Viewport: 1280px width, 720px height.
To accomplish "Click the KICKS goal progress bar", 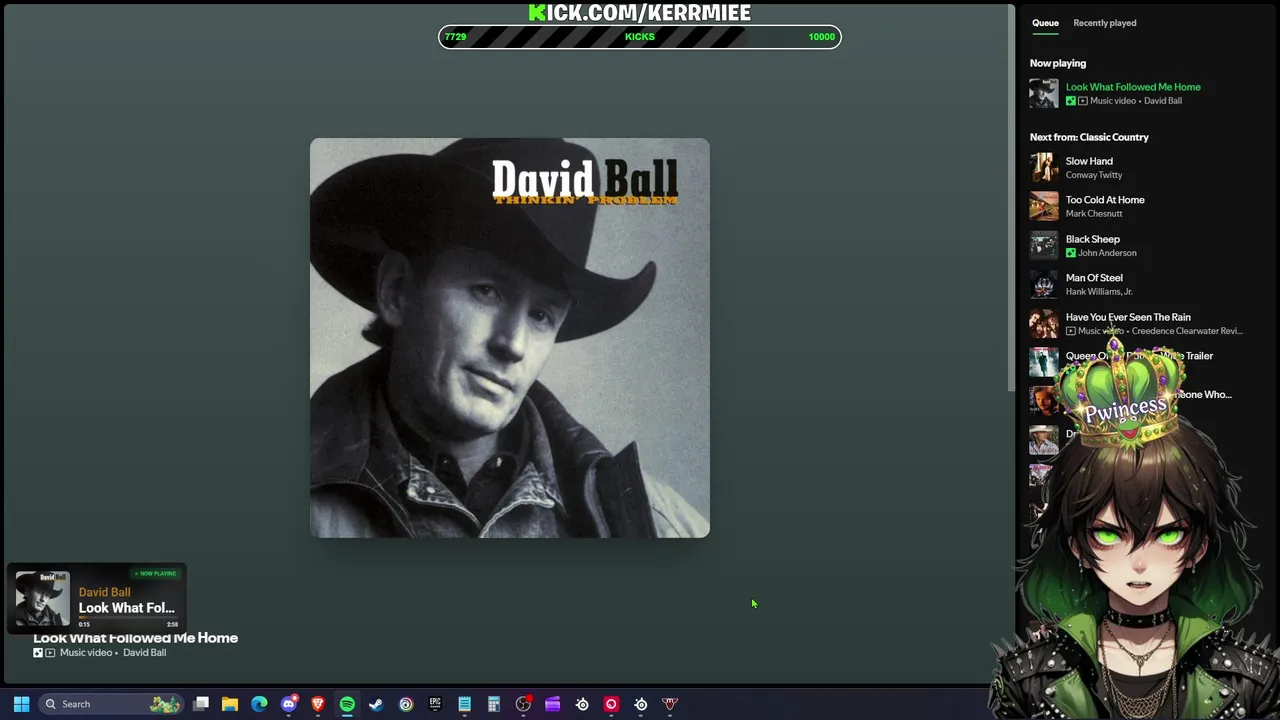I will pyautogui.click(x=640, y=37).
